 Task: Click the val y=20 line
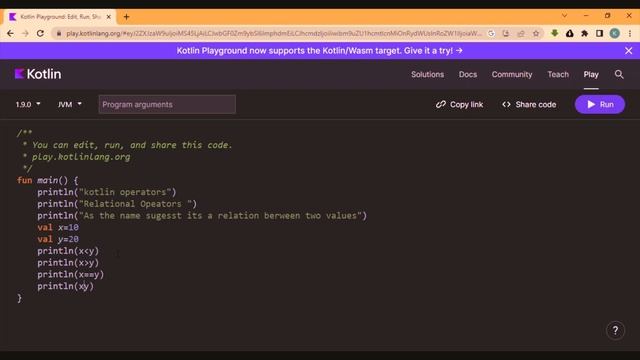point(58,239)
